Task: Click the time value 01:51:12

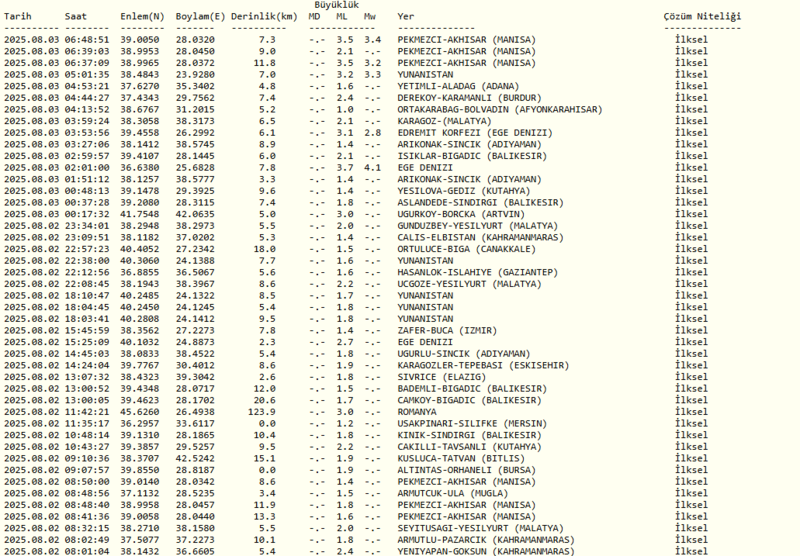Action: 87,180
